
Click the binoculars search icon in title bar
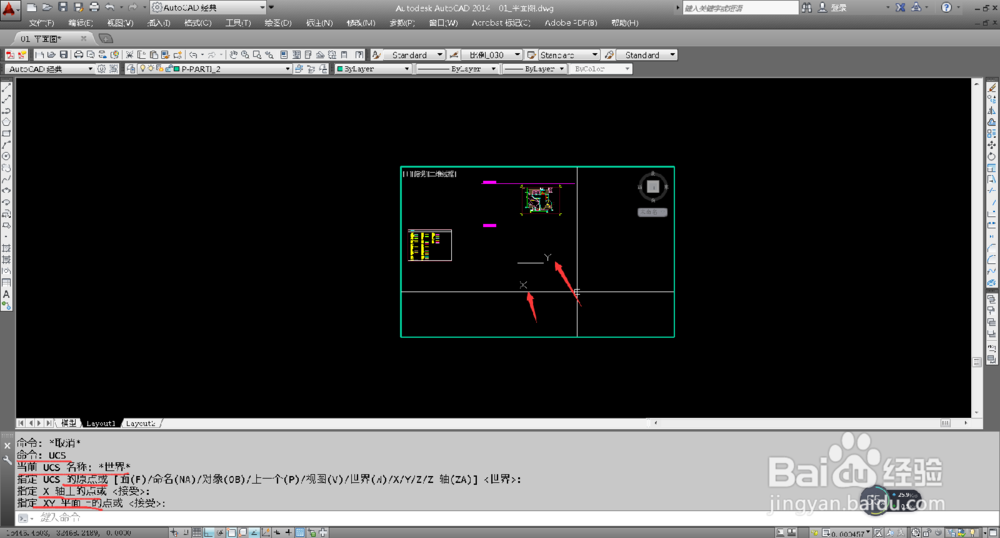pos(807,8)
